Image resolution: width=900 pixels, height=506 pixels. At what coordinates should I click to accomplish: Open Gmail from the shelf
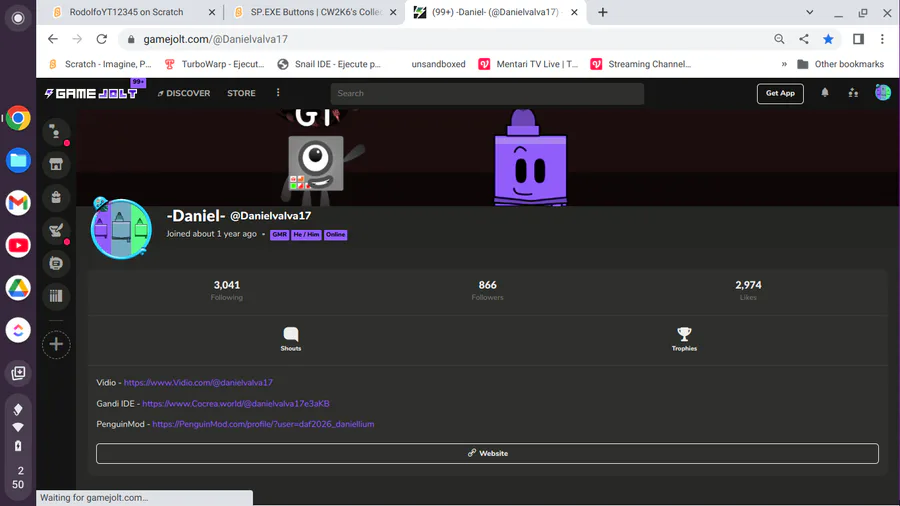[x=18, y=203]
